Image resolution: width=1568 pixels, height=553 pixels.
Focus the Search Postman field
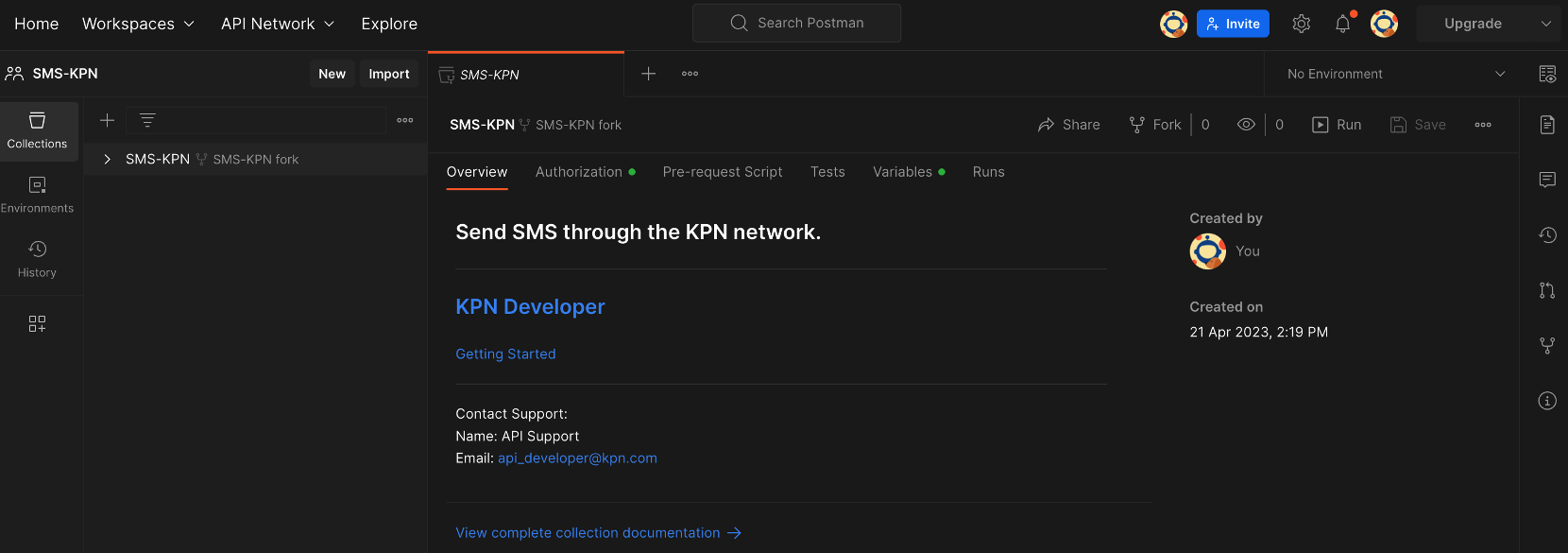796,23
